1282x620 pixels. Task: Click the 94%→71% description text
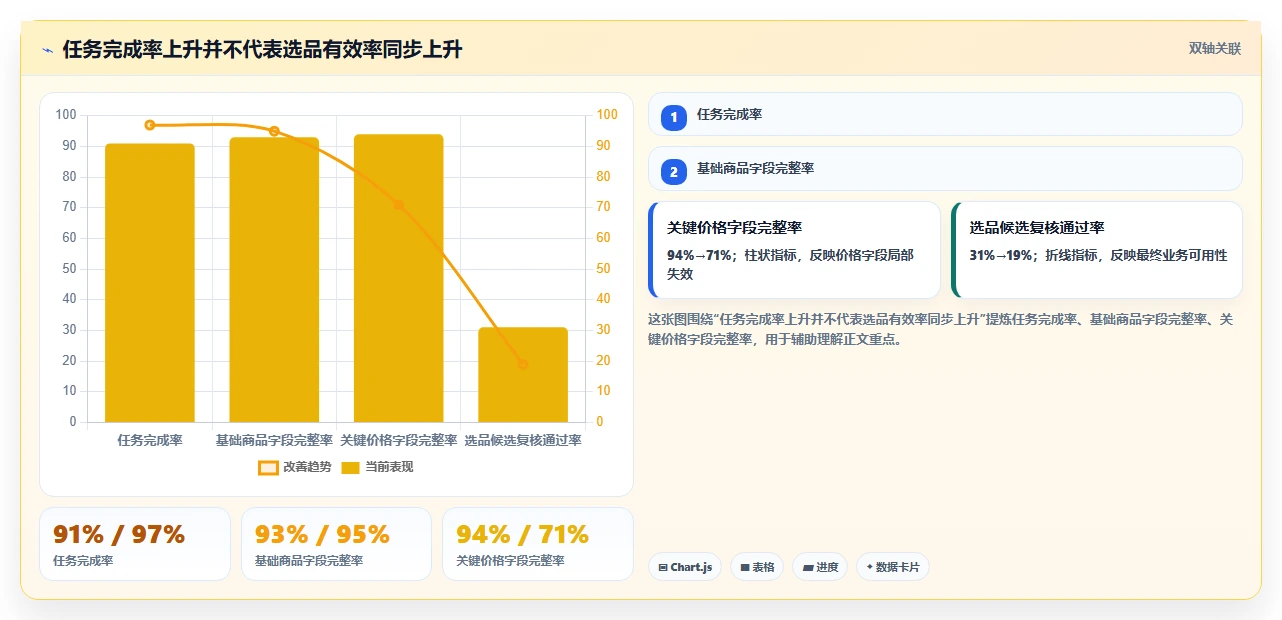pos(790,265)
